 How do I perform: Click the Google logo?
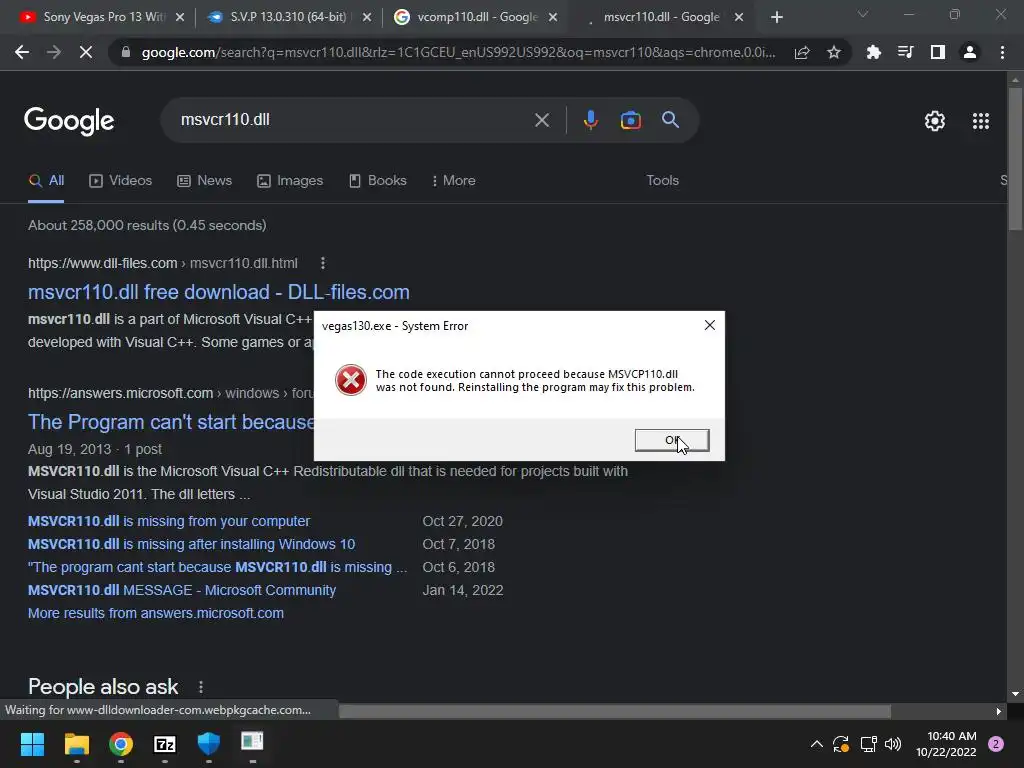[x=69, y=121]
